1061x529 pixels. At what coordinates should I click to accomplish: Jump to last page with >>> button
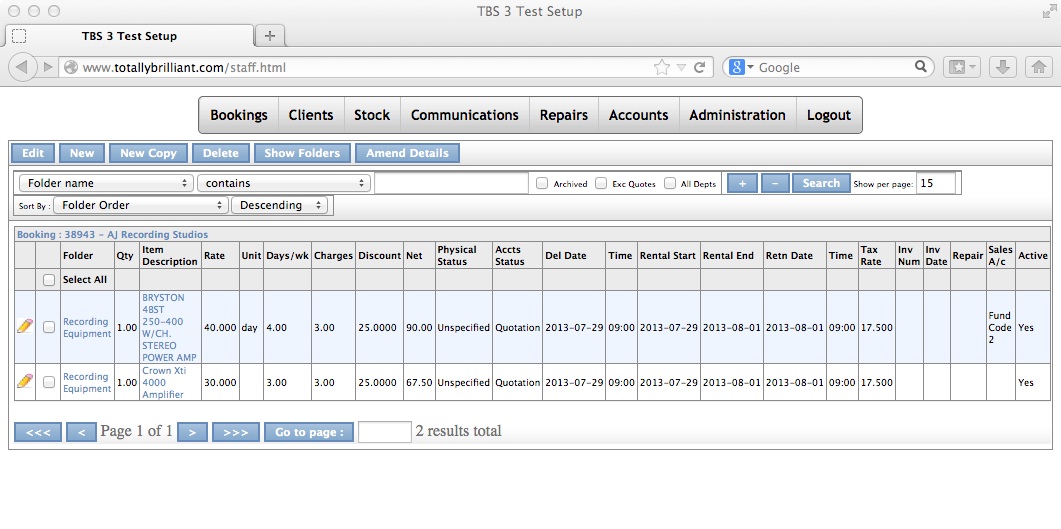(x=235, y=432)
